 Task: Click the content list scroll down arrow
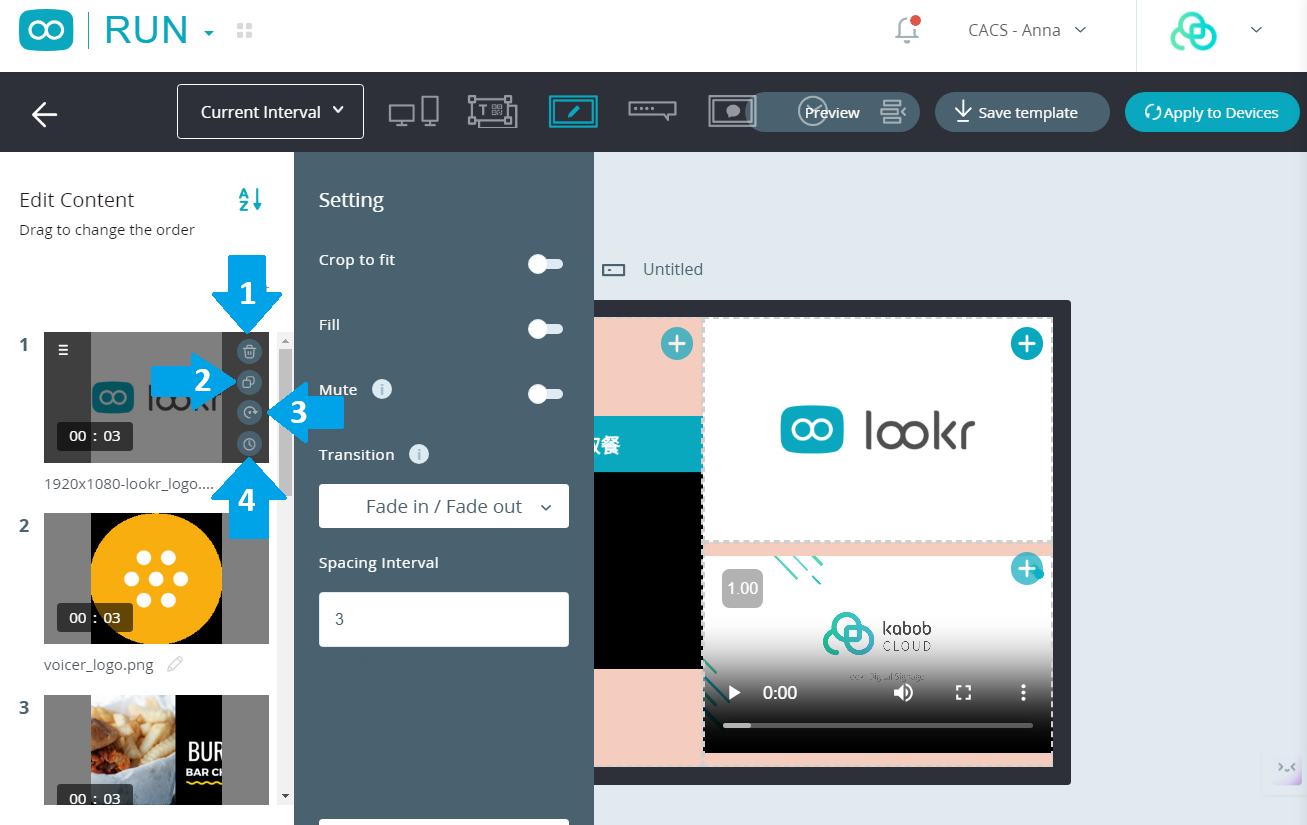click(x=285, y=796)
